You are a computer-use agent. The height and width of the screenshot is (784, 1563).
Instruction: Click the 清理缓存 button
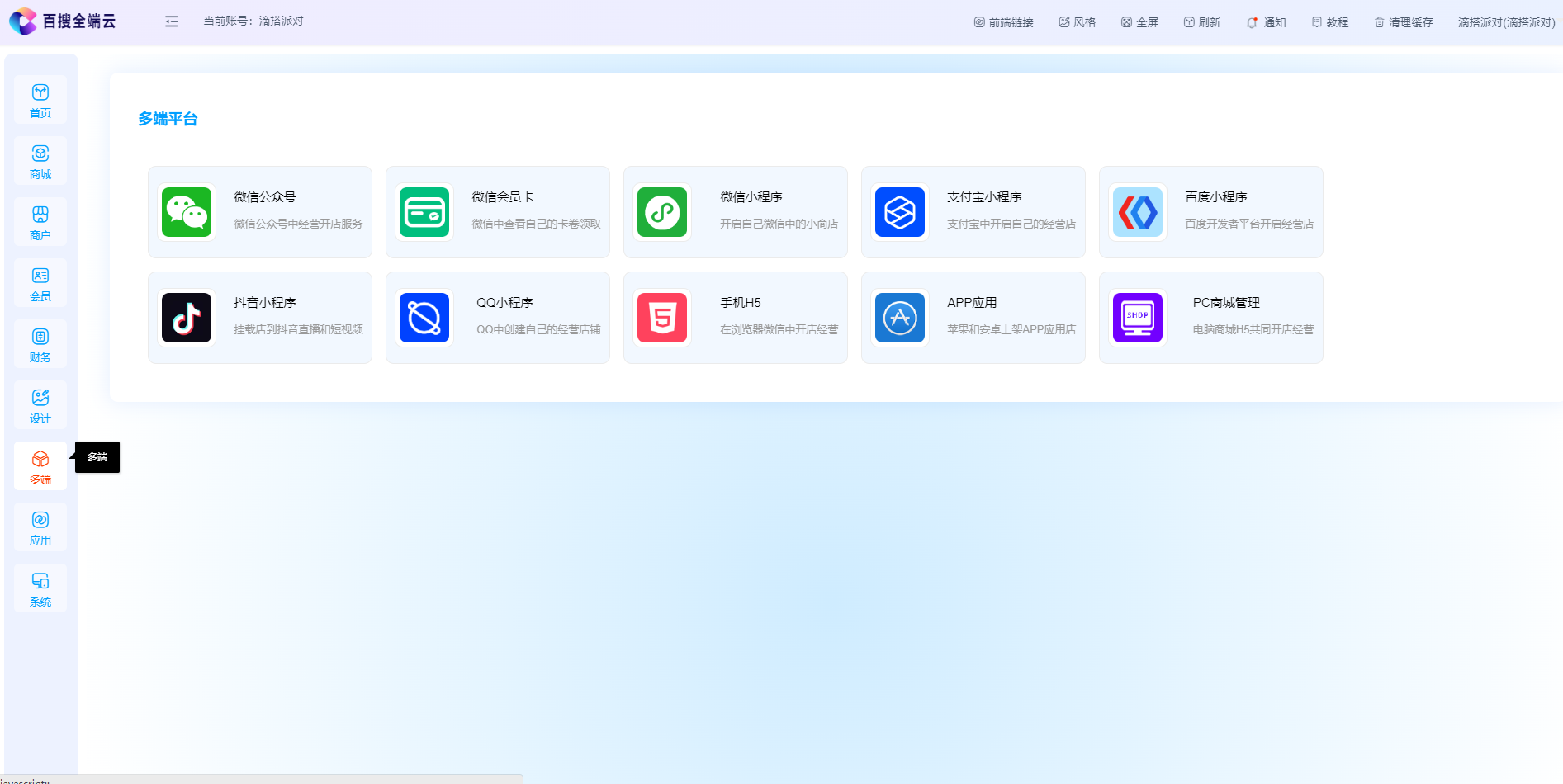1403,22
